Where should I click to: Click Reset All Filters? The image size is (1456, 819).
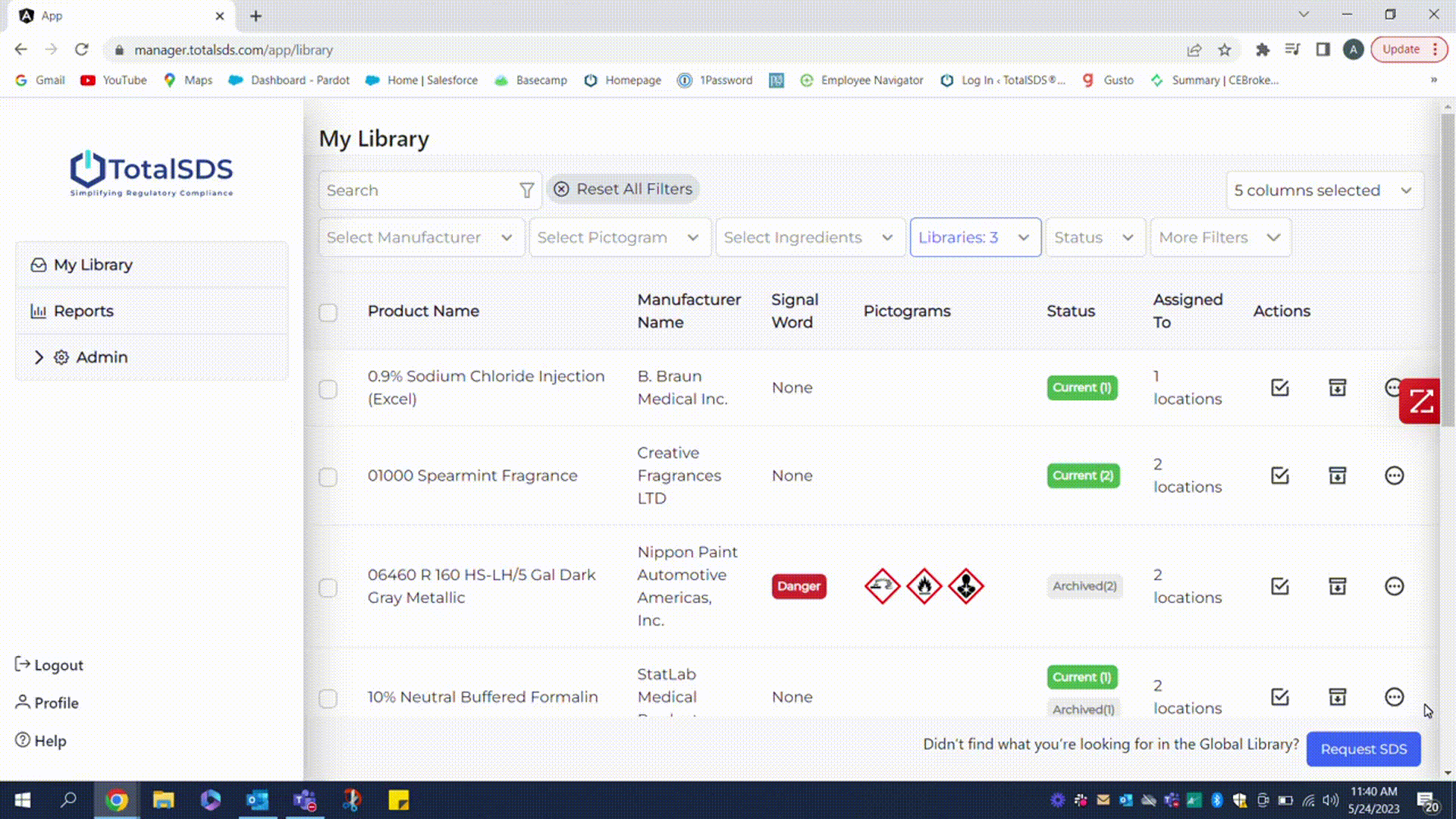point(623,189)
